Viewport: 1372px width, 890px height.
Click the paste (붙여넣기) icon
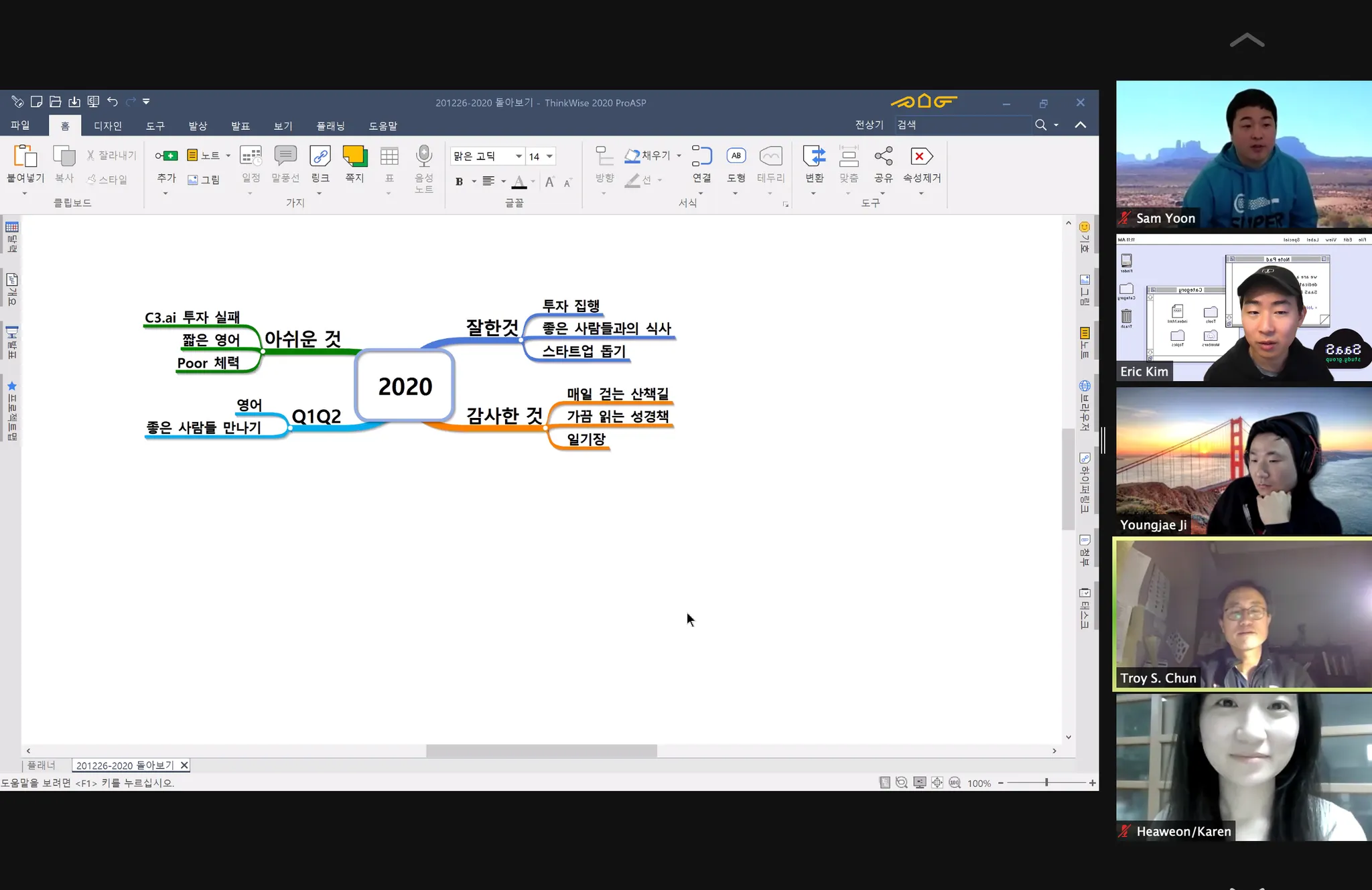click(25, 157)
